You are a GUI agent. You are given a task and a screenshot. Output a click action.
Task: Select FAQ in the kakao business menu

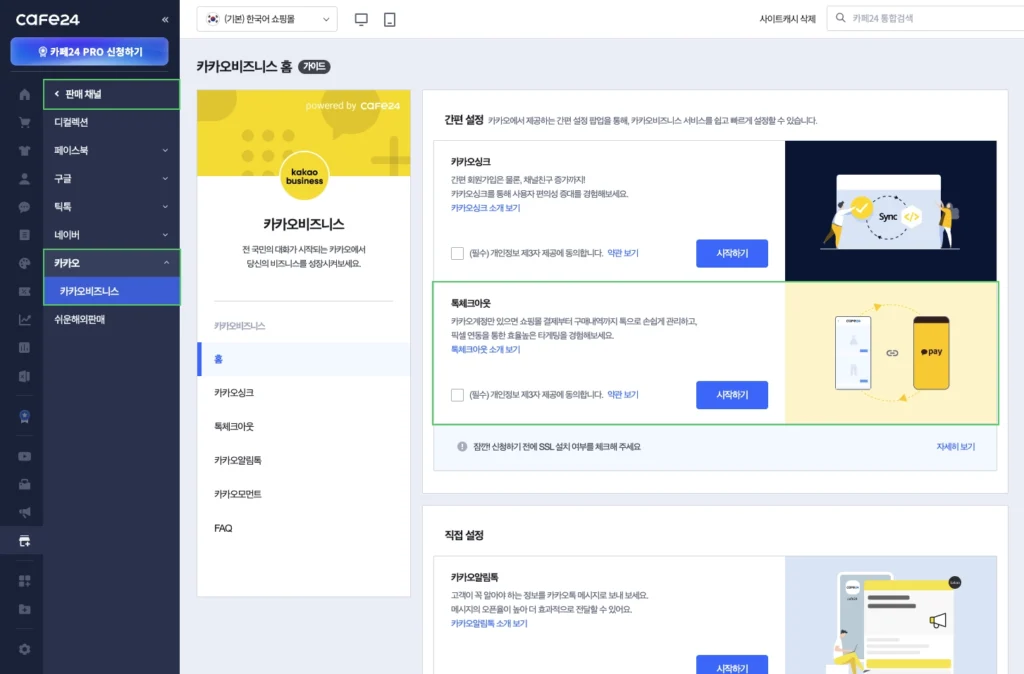click(x=223, y=528)
